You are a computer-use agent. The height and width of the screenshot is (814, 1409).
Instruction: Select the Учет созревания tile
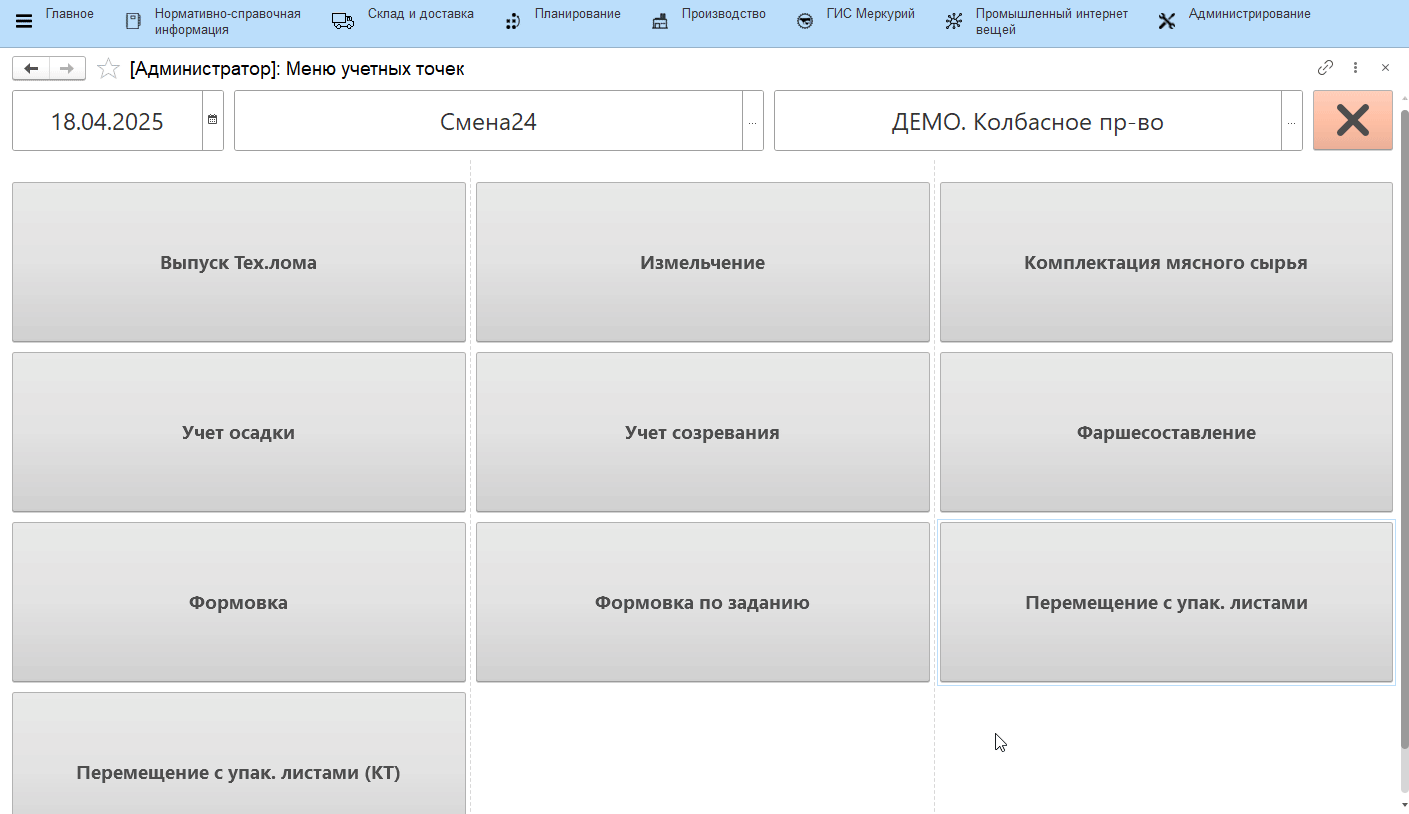[x=702, y=432]
